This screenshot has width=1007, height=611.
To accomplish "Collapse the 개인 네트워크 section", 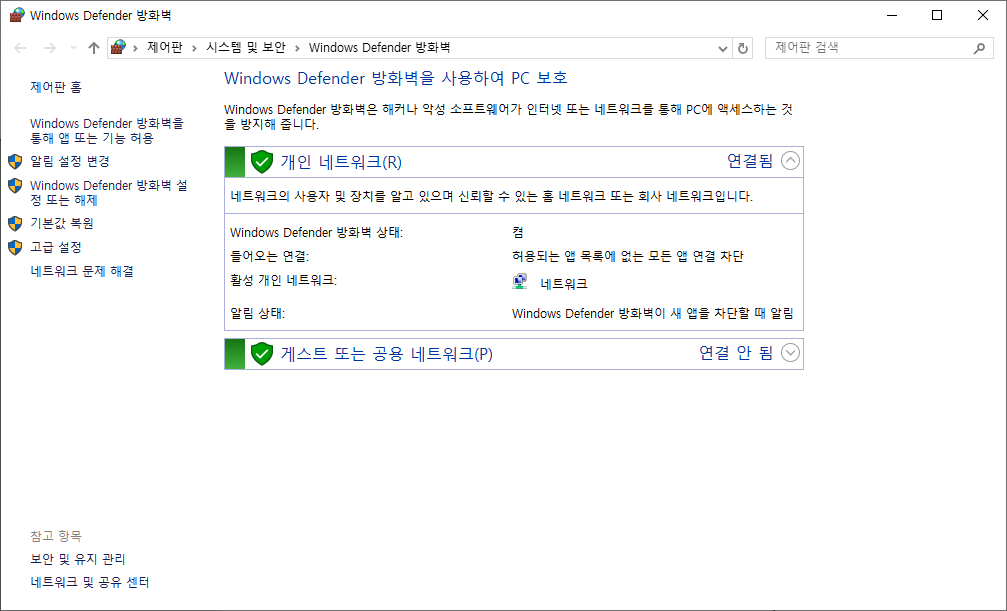I will click(790, 160).
